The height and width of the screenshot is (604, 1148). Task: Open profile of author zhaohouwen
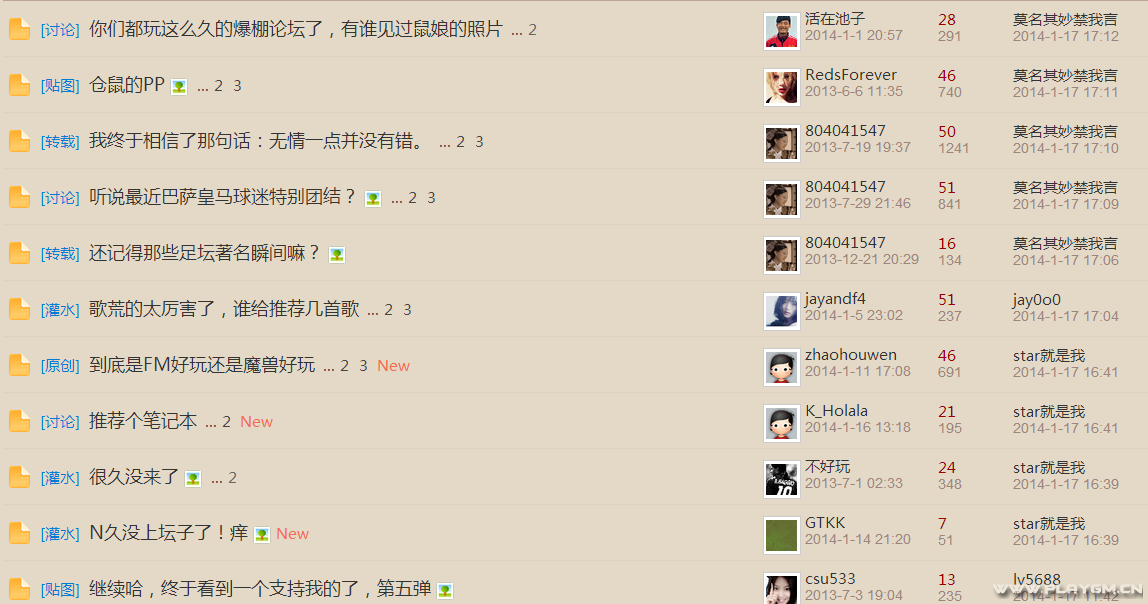(851, 354)
